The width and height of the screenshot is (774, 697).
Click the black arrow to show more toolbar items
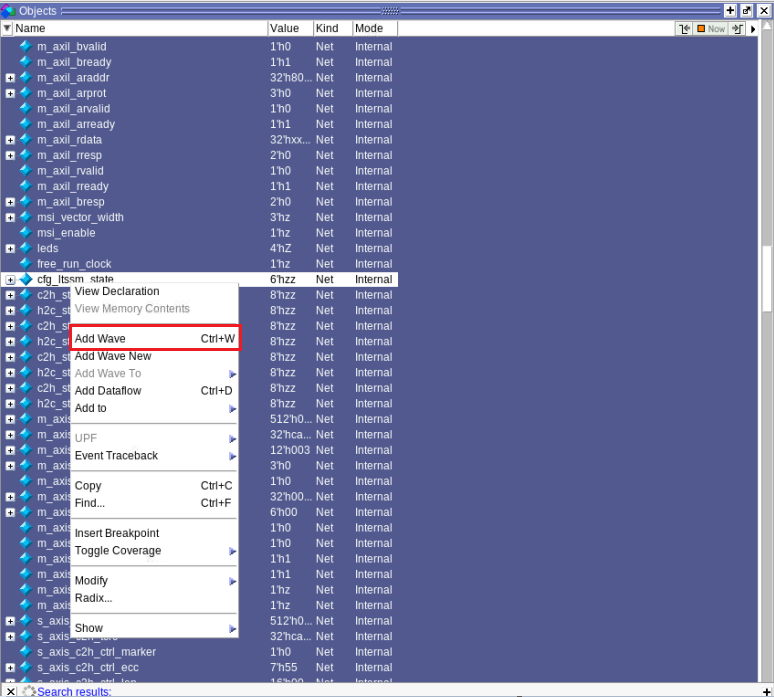point(754,29)
